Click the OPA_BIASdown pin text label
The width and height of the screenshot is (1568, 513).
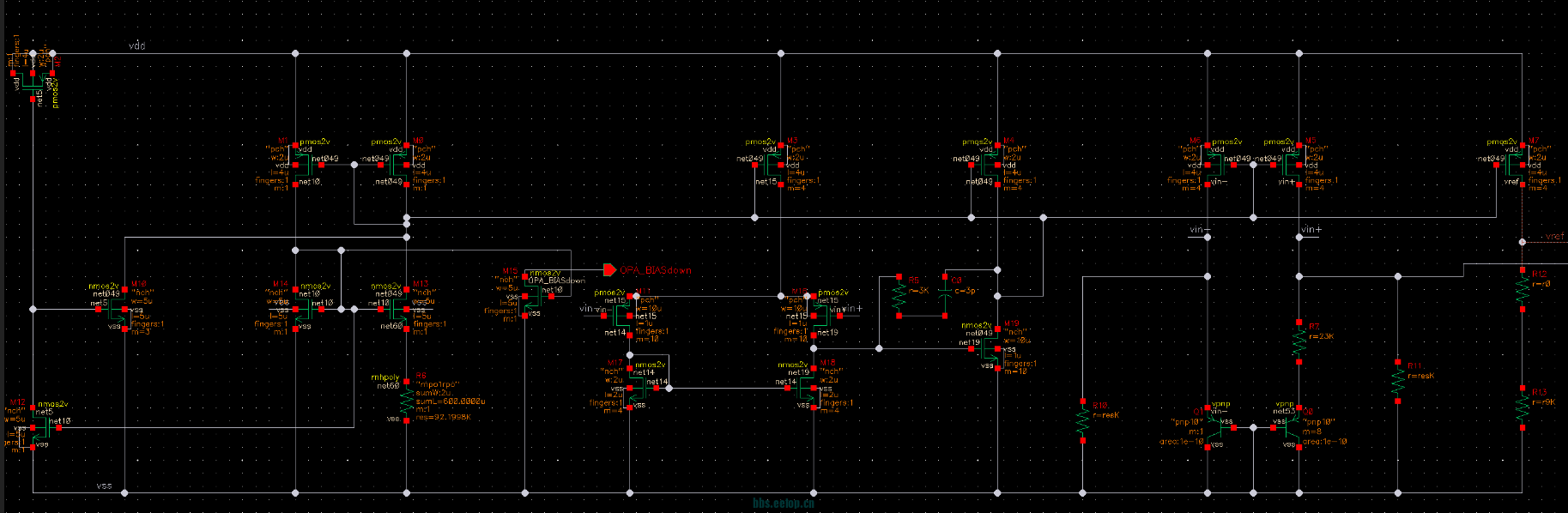(656, 270)
